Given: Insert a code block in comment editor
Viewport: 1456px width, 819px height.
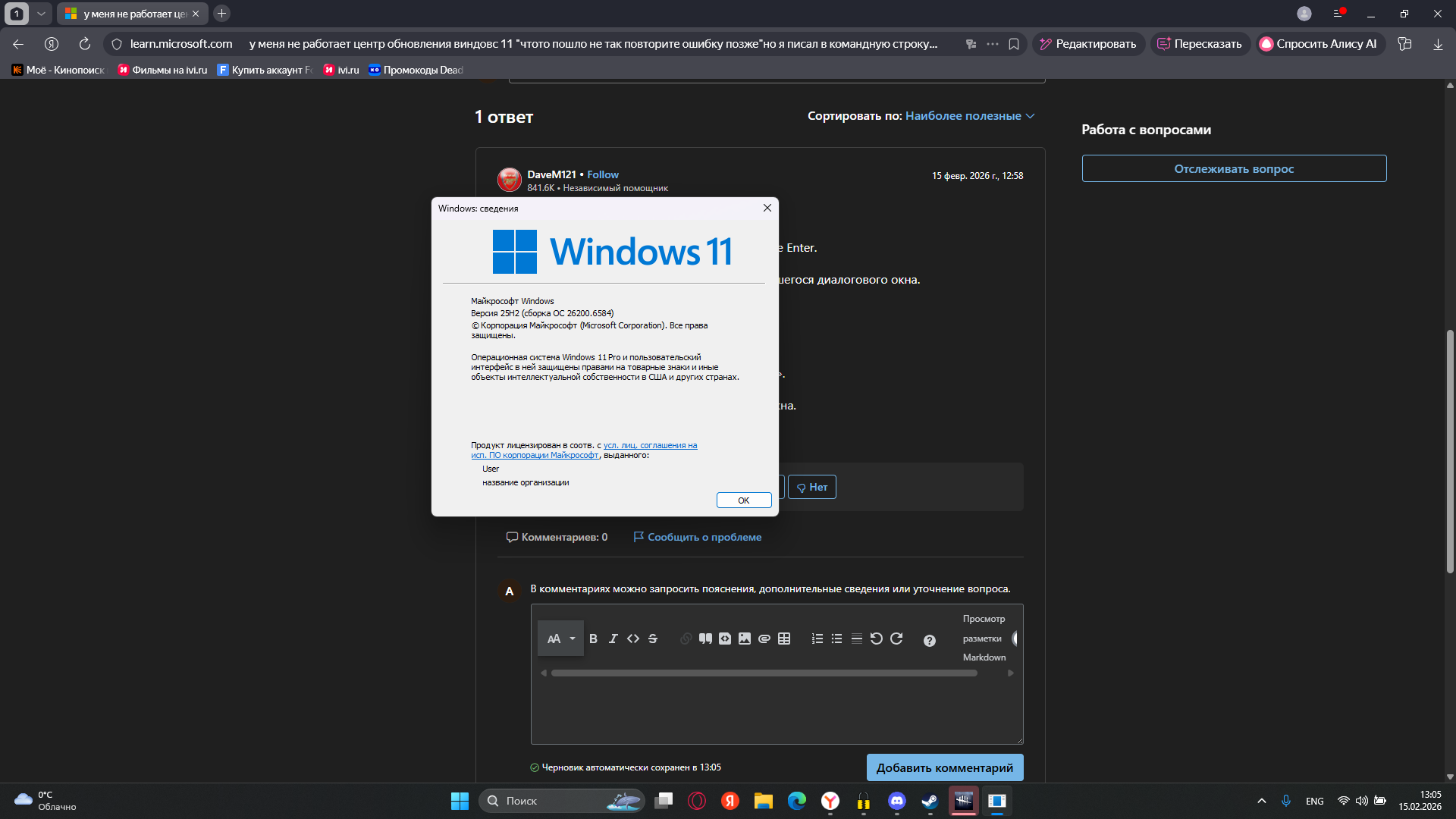Looking at the screenshot, I should (x=725, y=639).
